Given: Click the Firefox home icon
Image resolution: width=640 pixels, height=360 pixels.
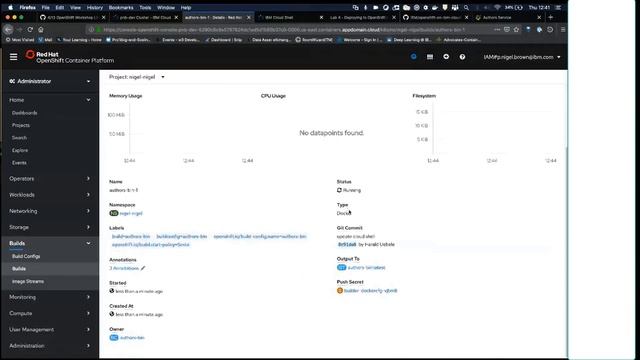Looking at the screenshot, I should pyautogui.click(x=41, y=29).
